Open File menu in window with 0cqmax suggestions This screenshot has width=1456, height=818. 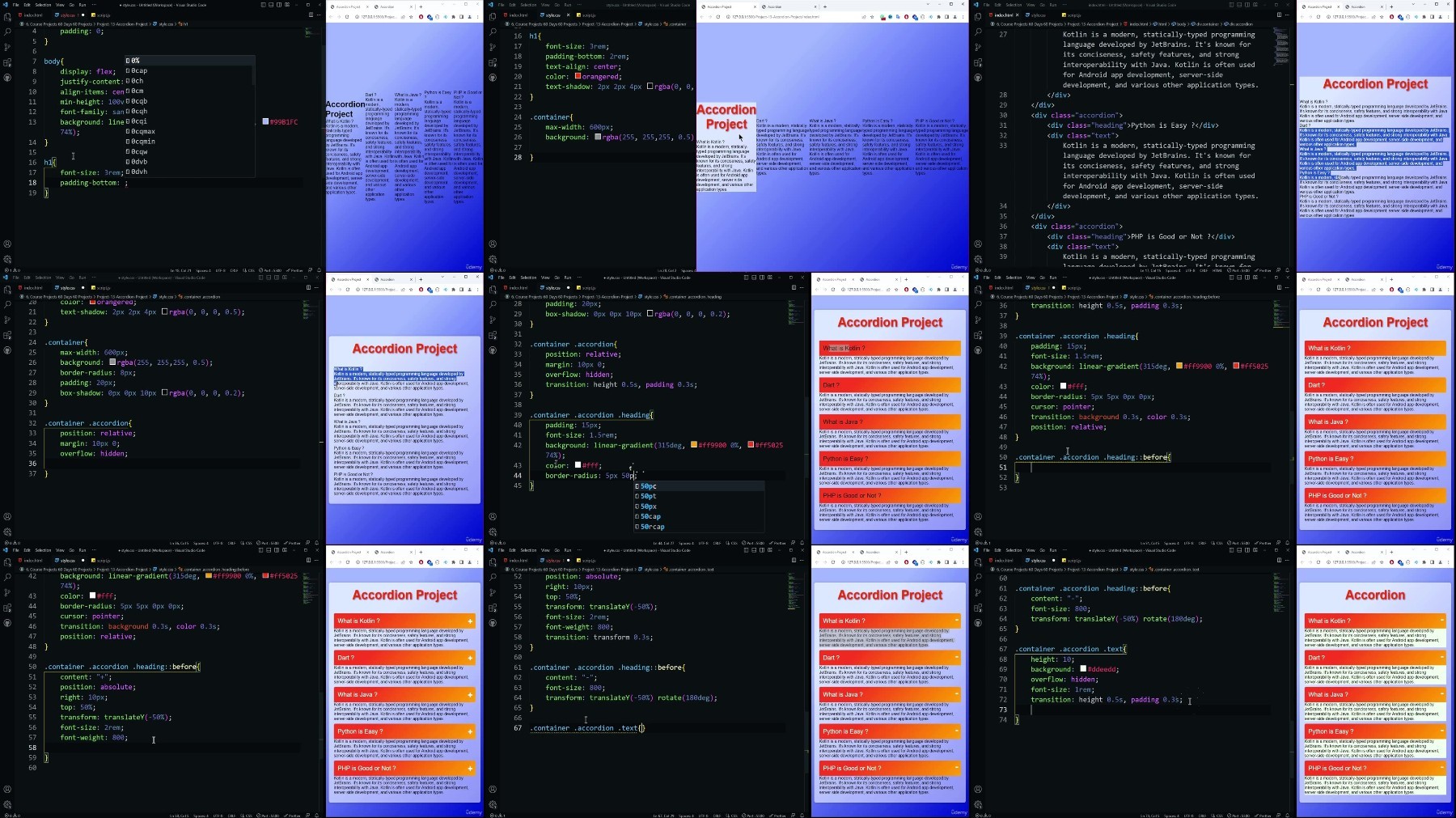coord(15,5)
